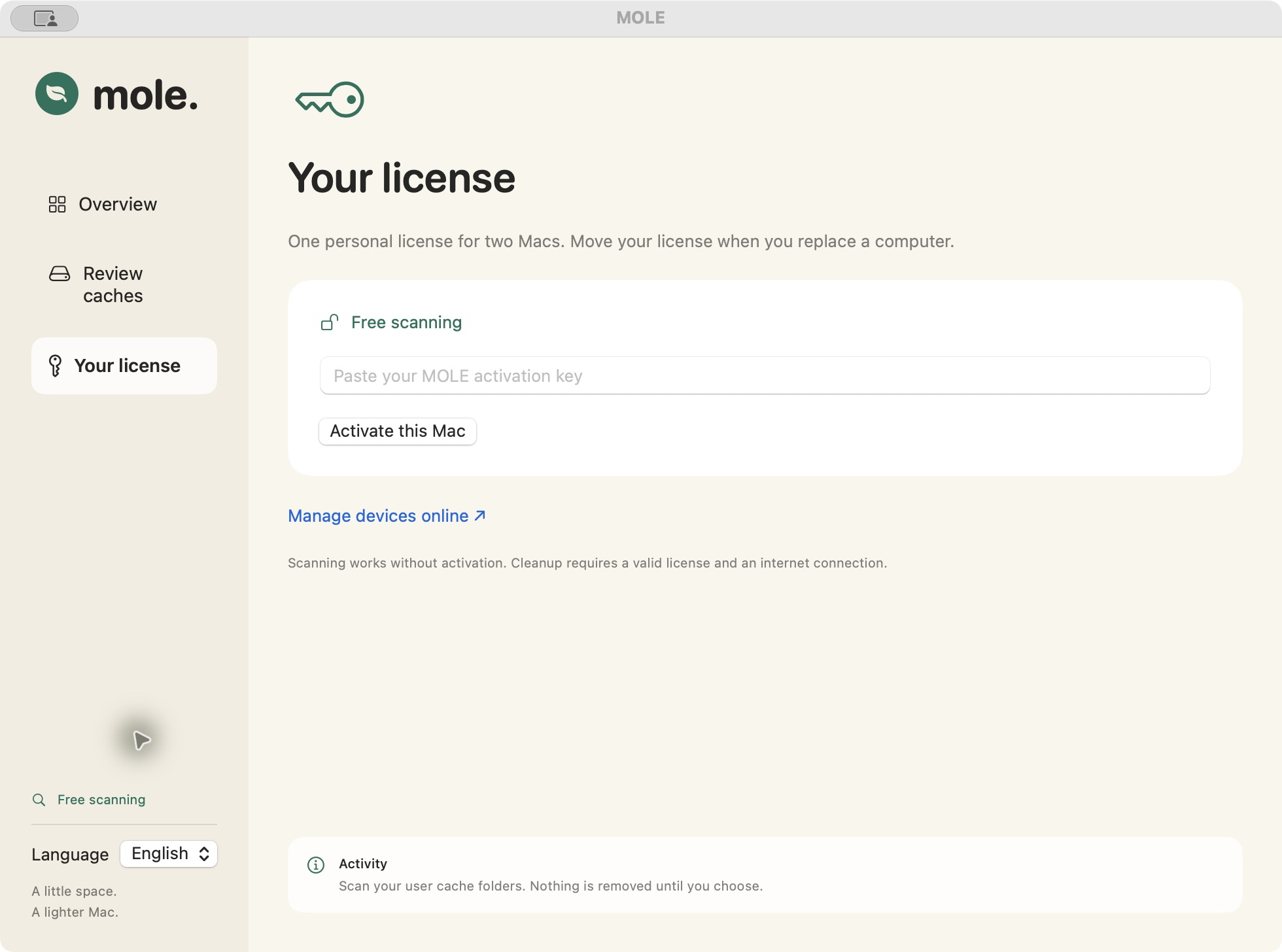Click the 'A lighter Mac.' tagline

75,912
